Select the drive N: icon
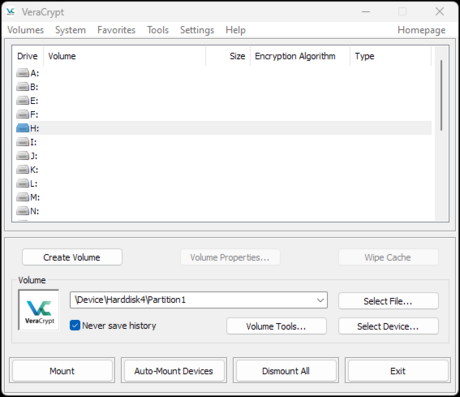Image resolution: width=460 pixels, height=397 pixels. point(23,211)
